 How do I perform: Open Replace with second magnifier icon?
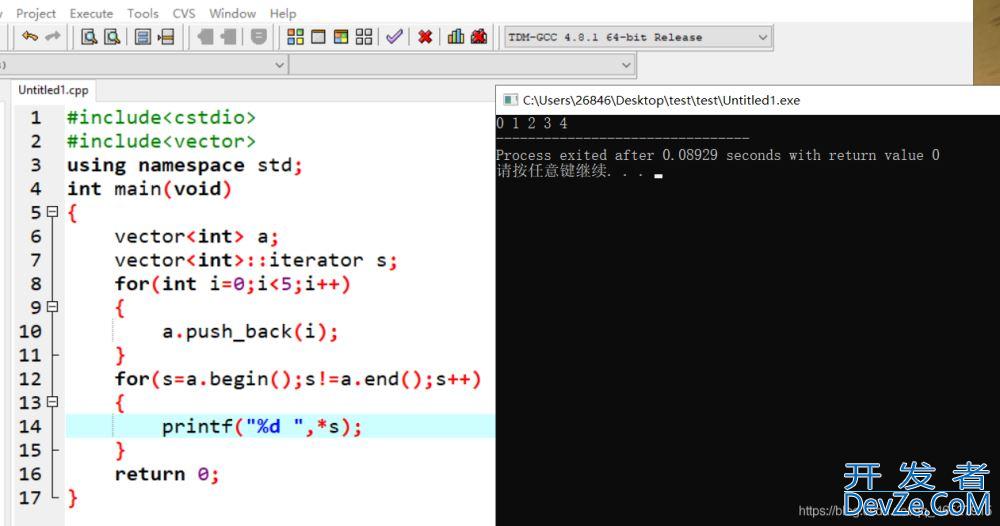click(112, 37)
